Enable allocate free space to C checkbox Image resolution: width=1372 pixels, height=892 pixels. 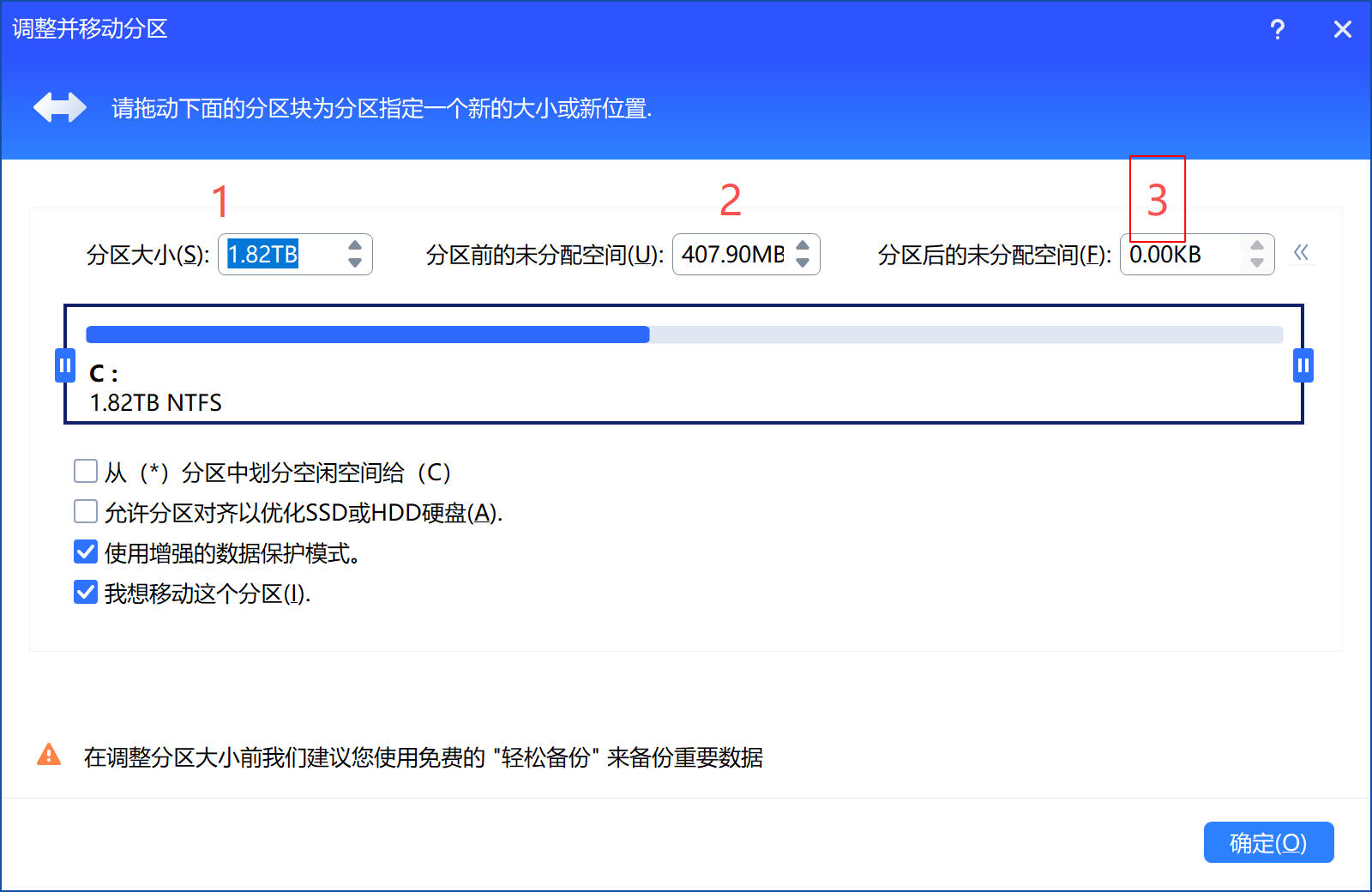(x=86, y=472)
